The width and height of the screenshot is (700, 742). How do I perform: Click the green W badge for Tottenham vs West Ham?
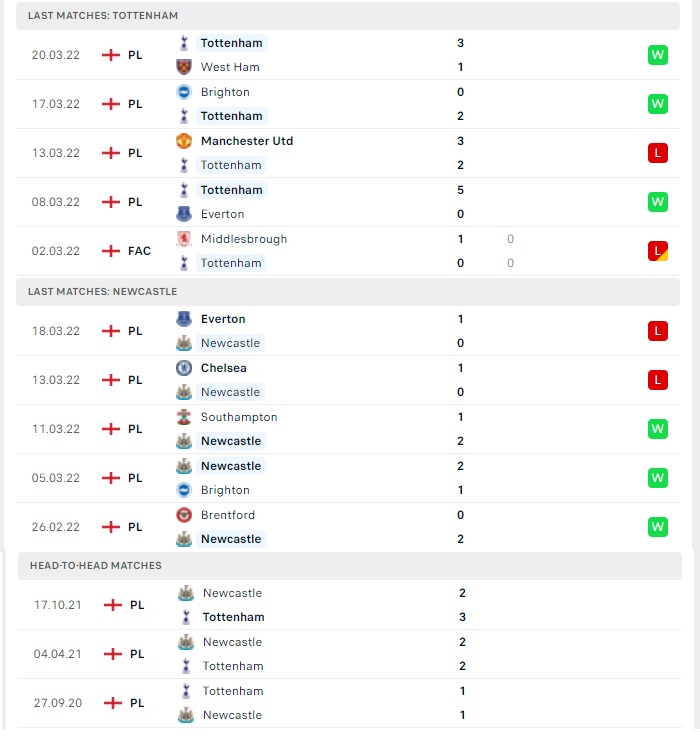tap(657, 55)
